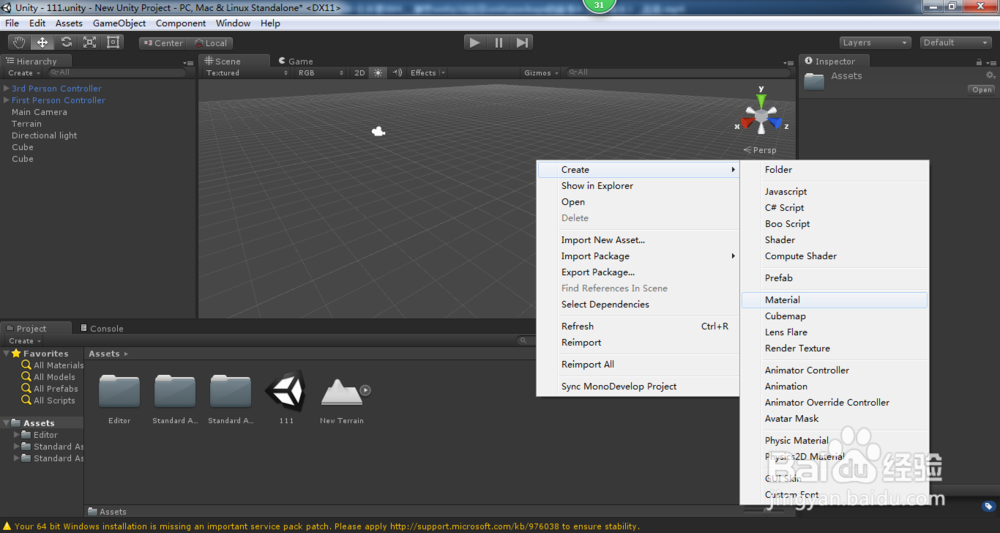Image resolution: width=1000 pixels, height=533 pixels.
Task: Click the red X axis on the gizmo
Action: (x=746, y=122)
